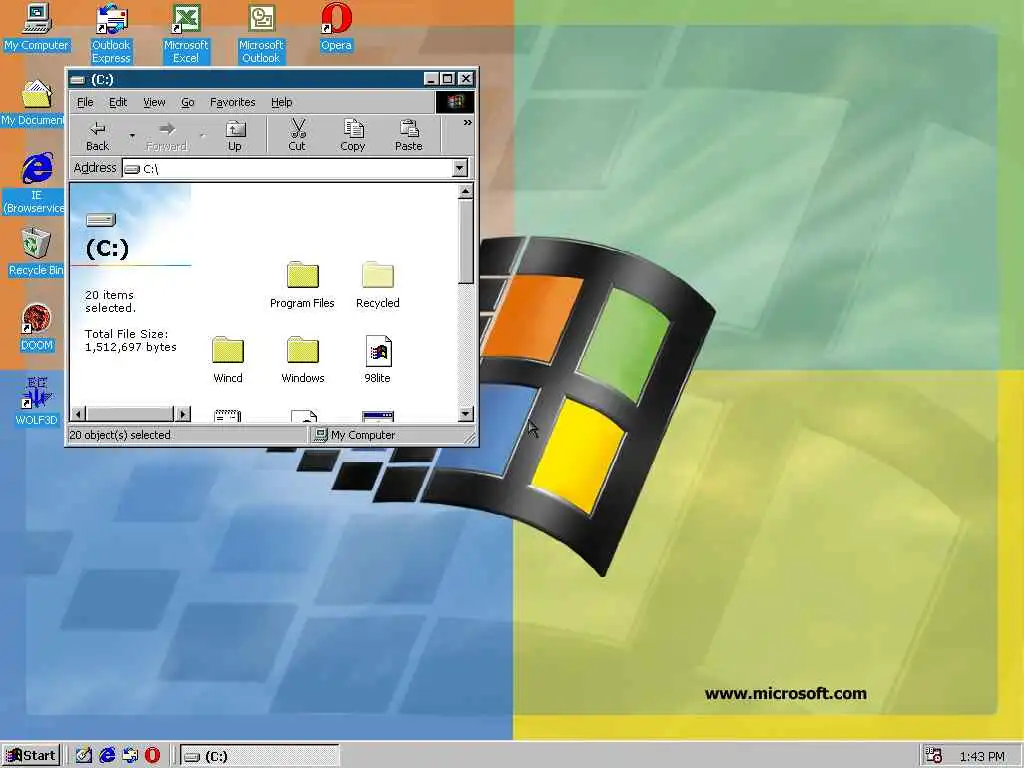
Task: Click the '20 items selected.' text
Action: 110,301
